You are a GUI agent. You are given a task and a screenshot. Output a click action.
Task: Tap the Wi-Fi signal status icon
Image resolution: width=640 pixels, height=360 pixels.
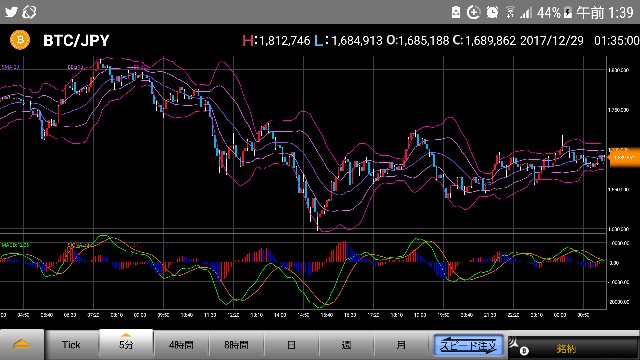click(510, 13)
